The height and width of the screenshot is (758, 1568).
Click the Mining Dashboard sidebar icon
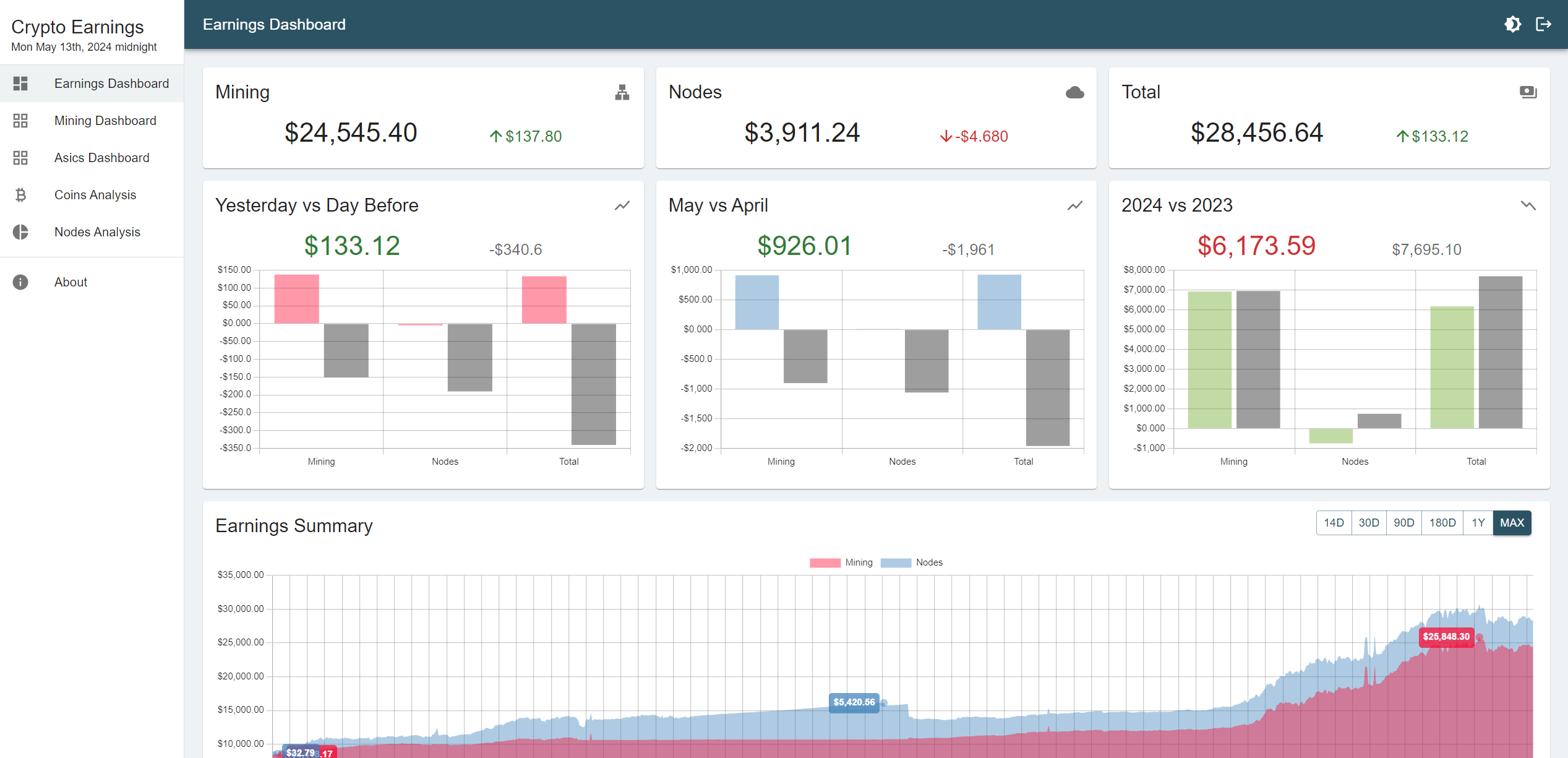pos(20,121)
